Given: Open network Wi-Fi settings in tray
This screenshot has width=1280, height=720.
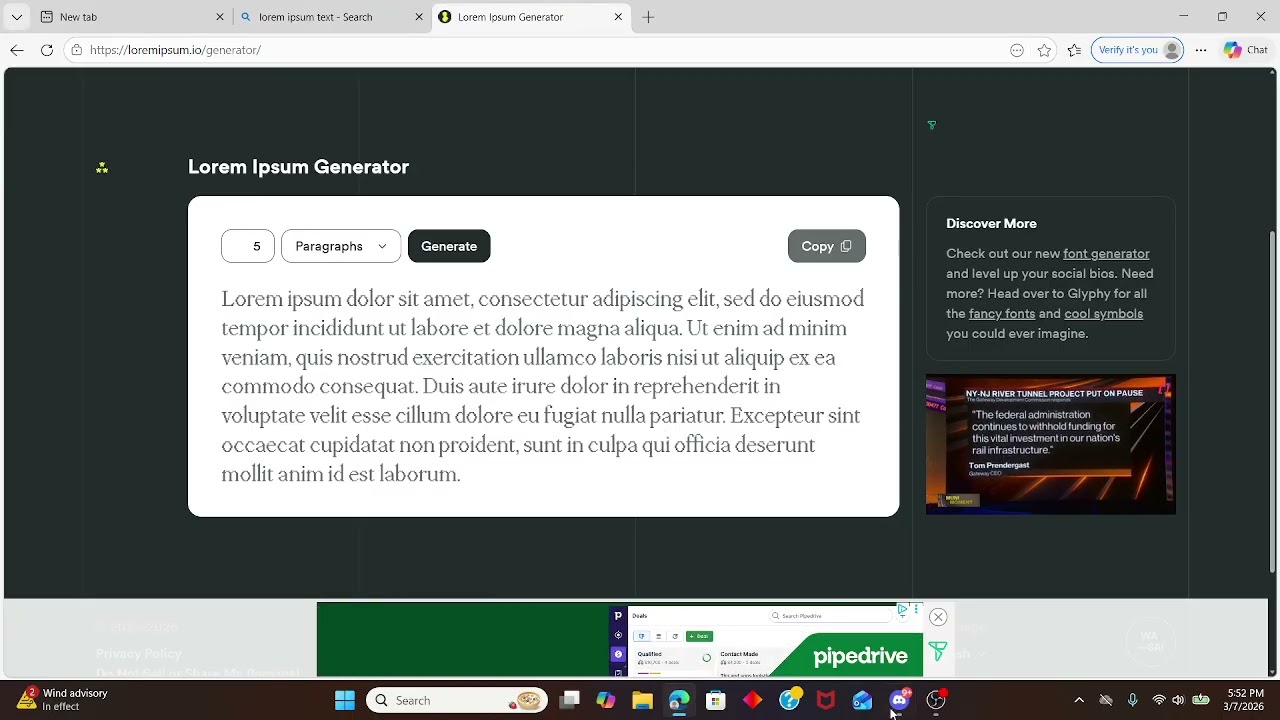Looking at the screenshot, I should (1158, 701).
